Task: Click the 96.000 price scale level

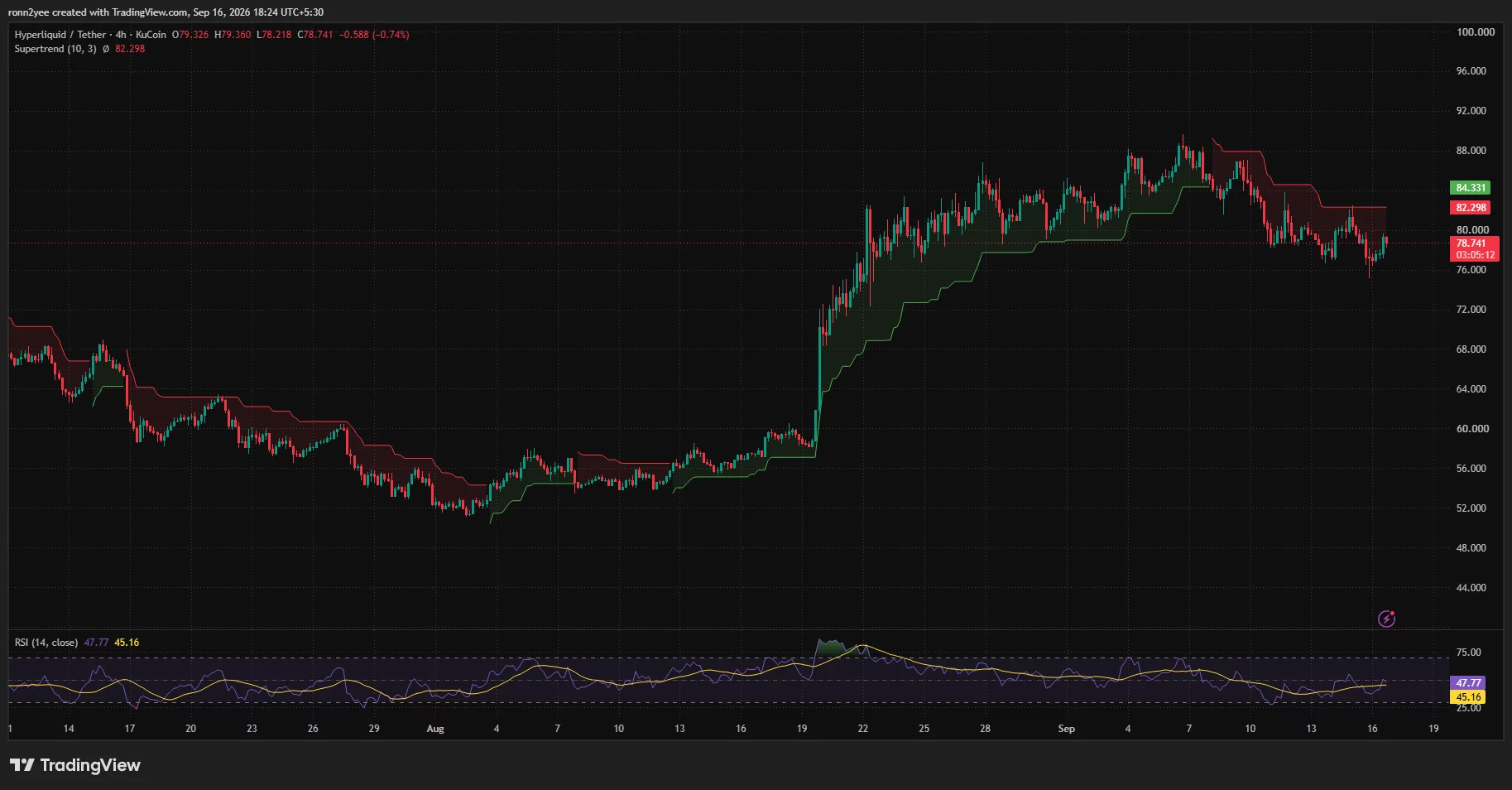Action: tap(1471, 71)
